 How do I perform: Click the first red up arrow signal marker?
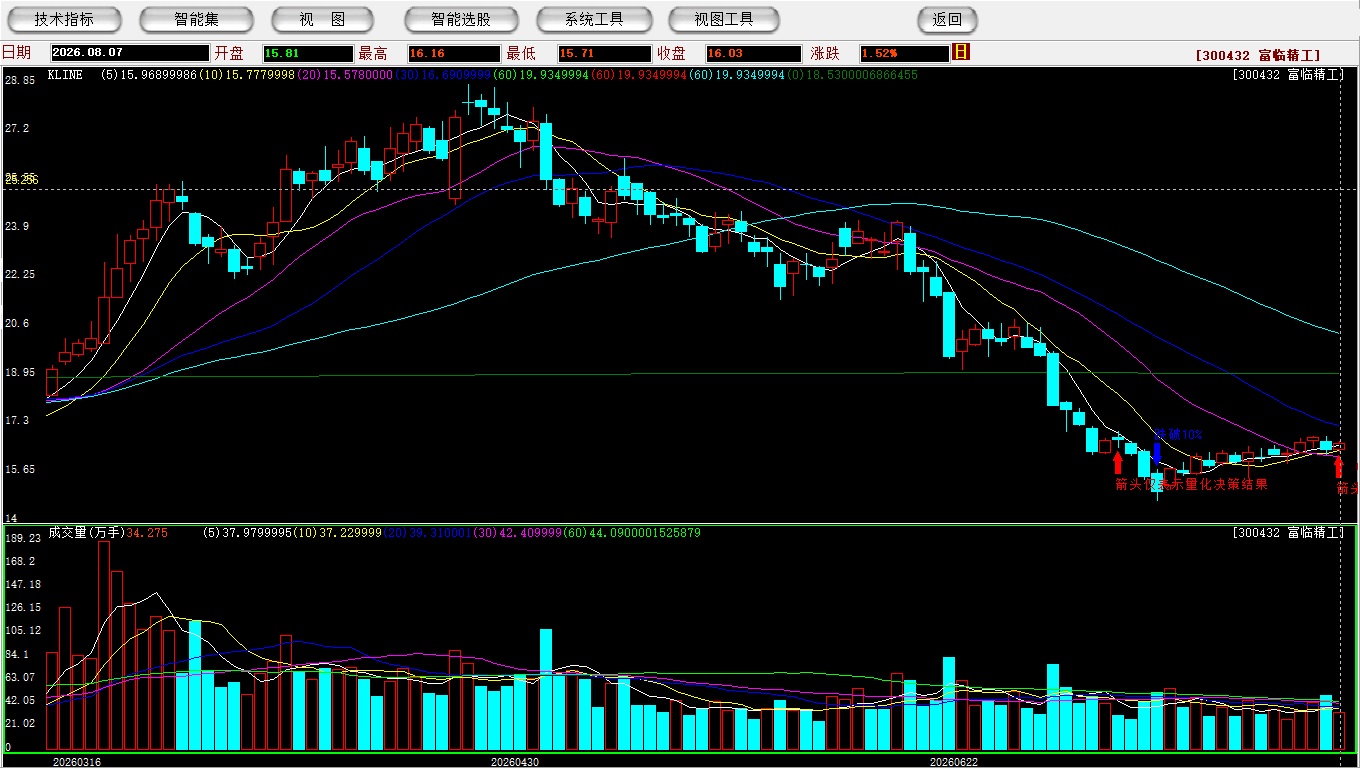1118,462
